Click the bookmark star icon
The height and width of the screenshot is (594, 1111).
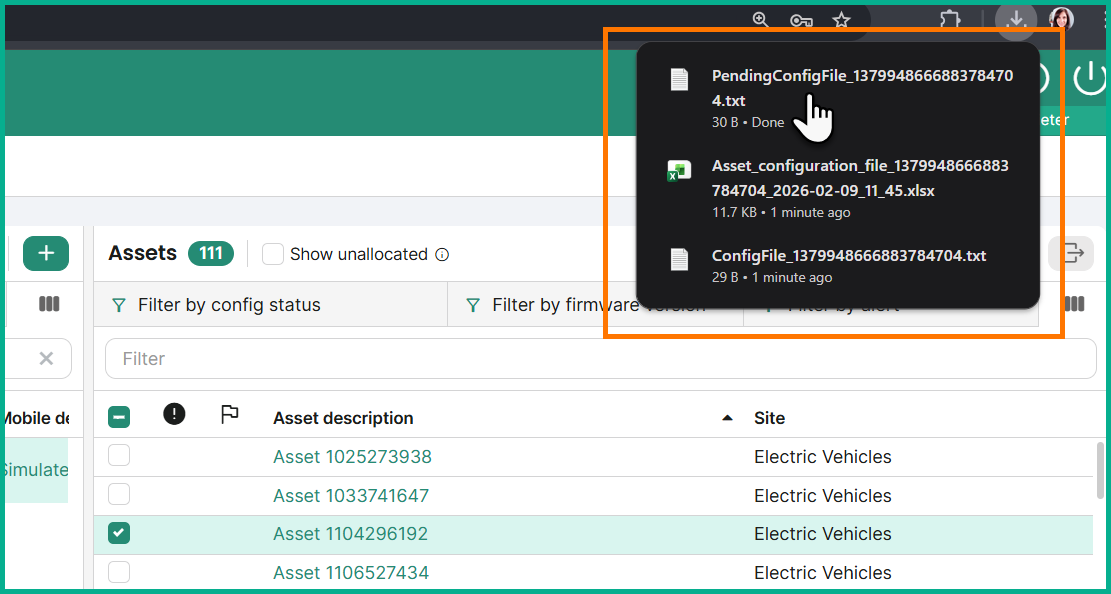click(842, 19)
